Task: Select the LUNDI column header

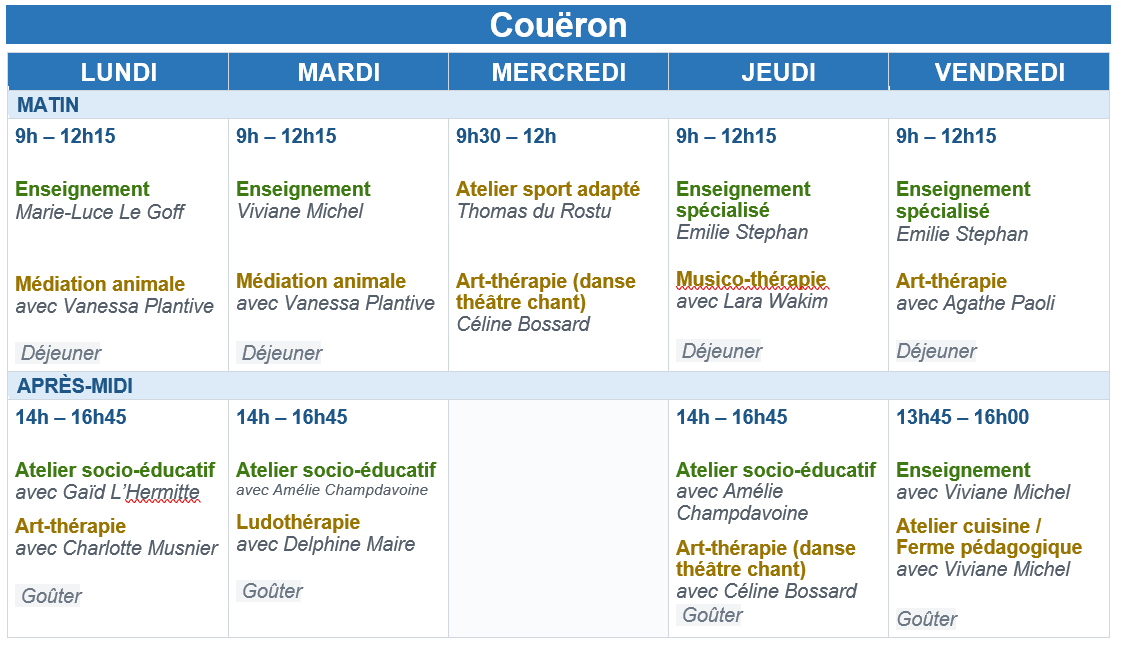Action: pyautogui.click(x=118, y=72)
